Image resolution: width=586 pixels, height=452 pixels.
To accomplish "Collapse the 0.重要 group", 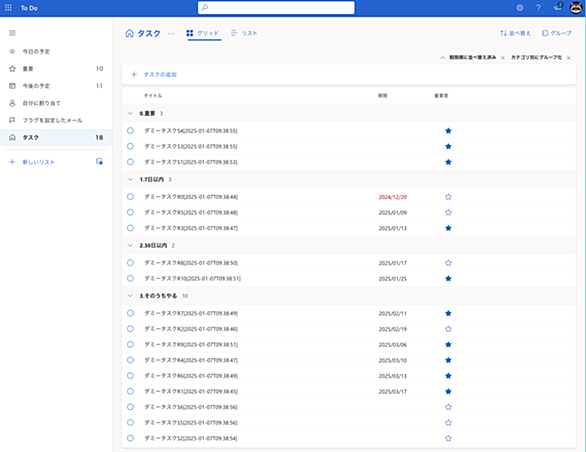I will click(130, 113).
